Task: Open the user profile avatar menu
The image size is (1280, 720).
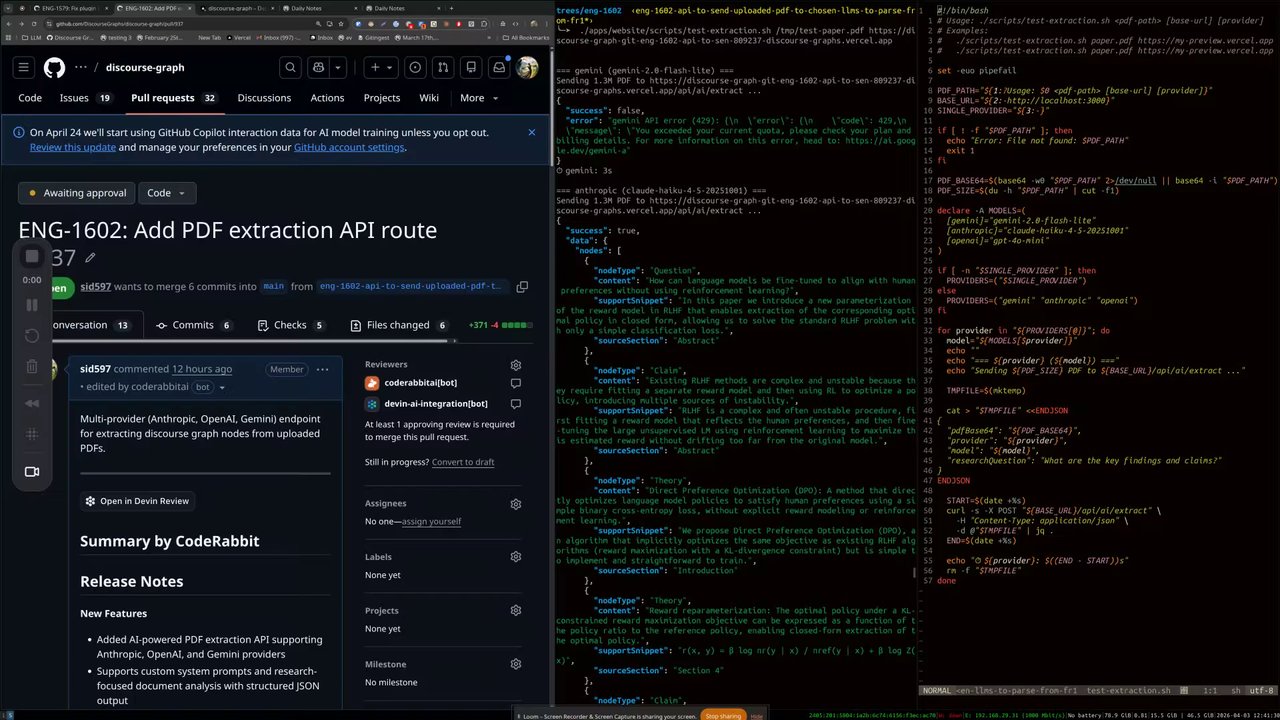Action: click(527, 68)
